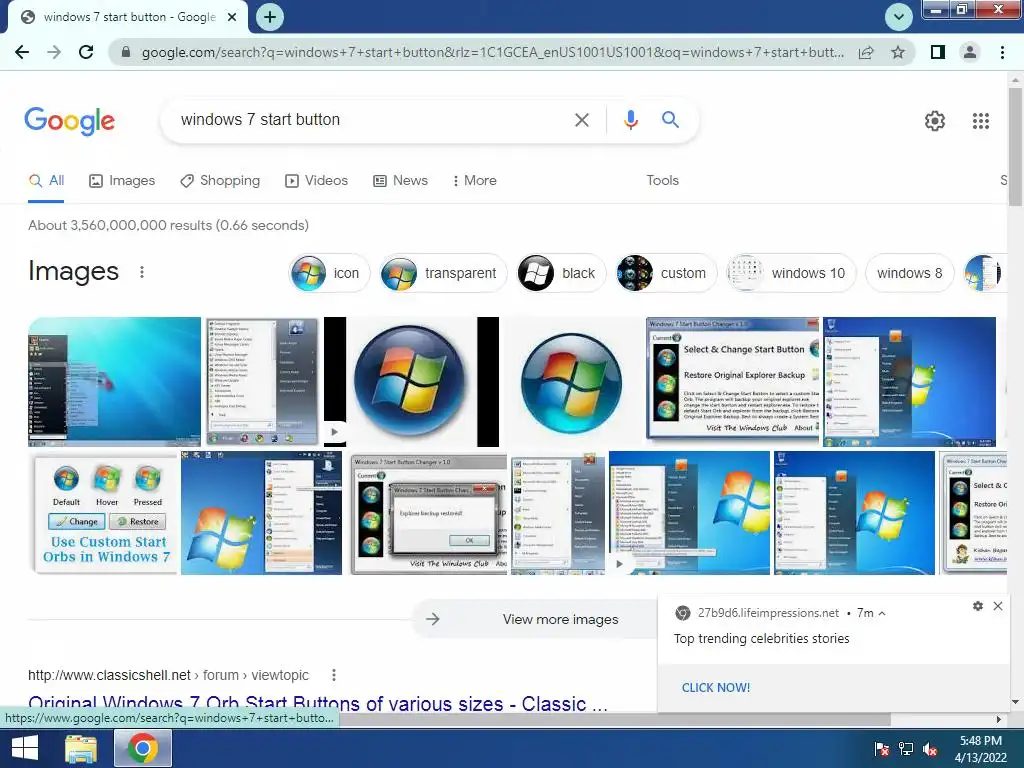Close the 'windows 7 start button' tab
The image size is (1024, 768).
coord(232,17)
